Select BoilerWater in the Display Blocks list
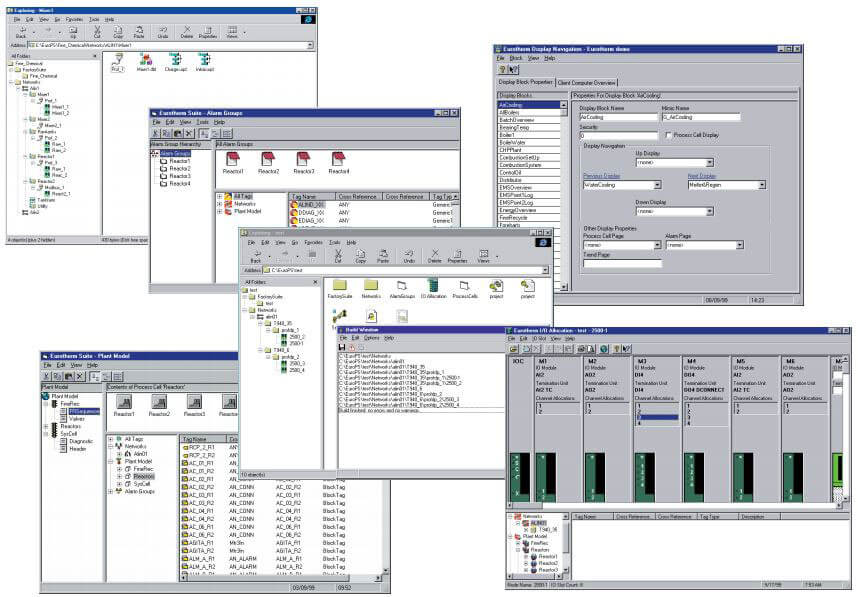858x597 pixels. (513, 141)
